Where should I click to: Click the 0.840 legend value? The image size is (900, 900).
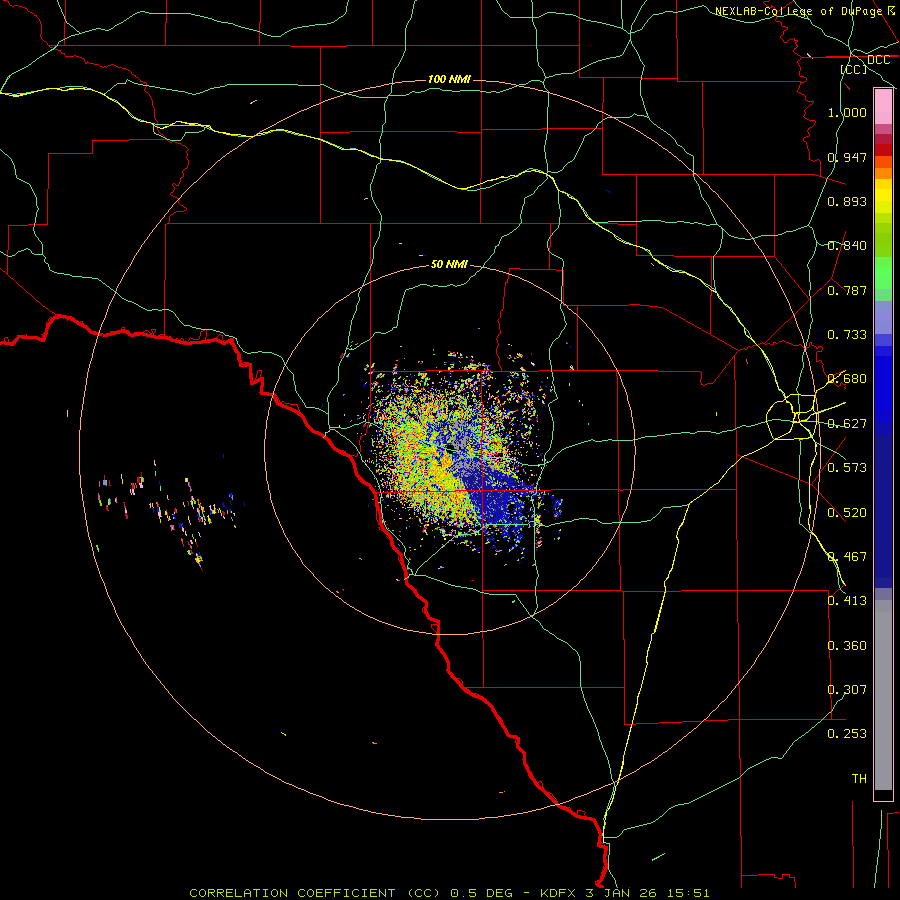click(847, 246)
